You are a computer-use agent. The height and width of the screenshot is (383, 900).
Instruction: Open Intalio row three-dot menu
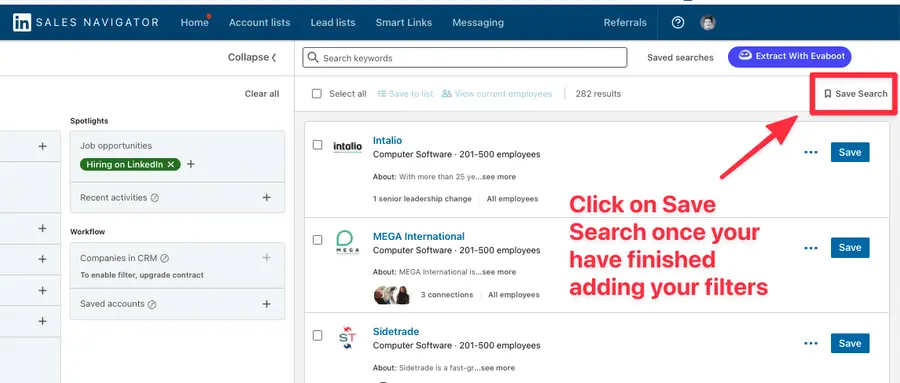810,152
